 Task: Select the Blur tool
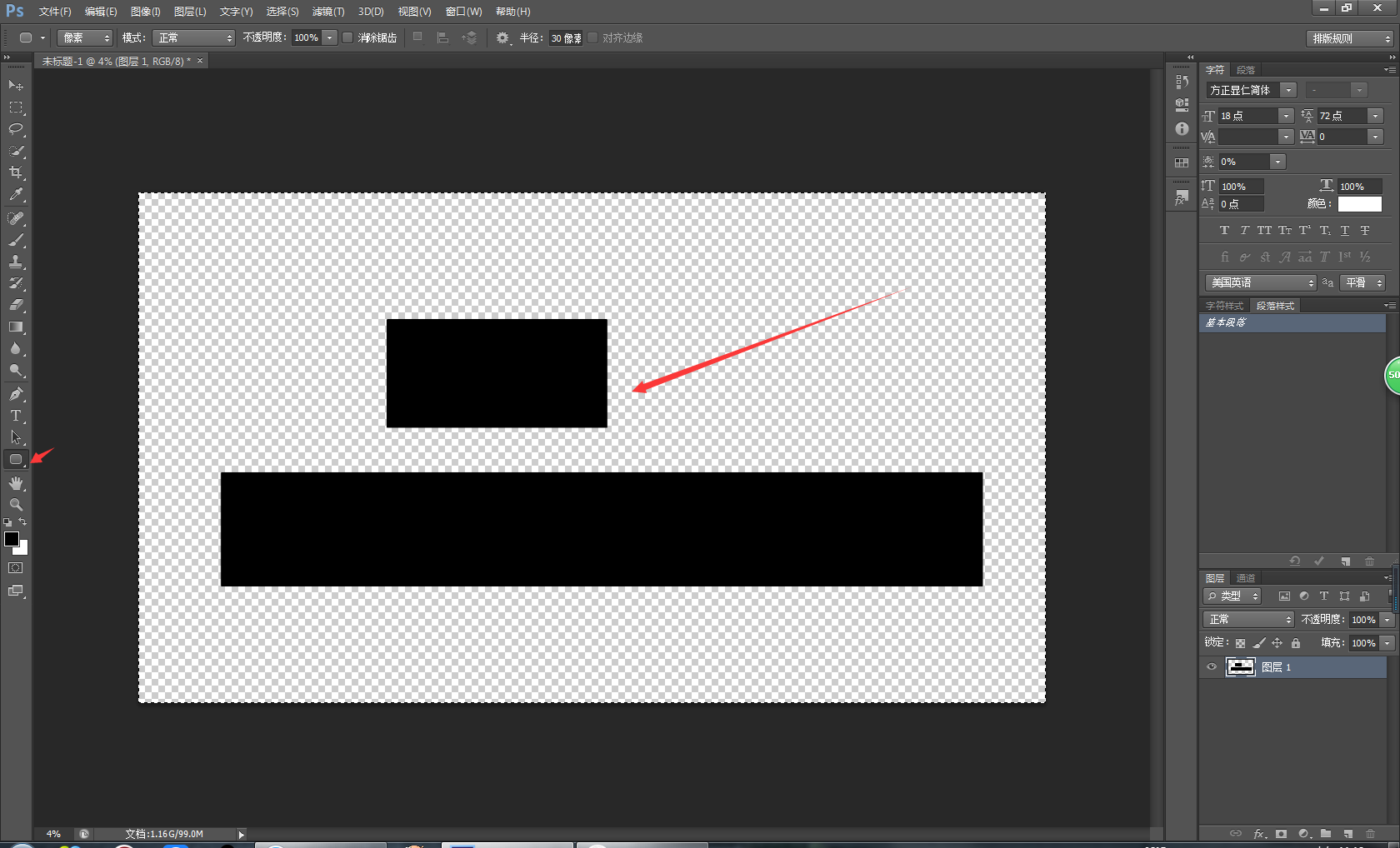(x=16, y=349)
